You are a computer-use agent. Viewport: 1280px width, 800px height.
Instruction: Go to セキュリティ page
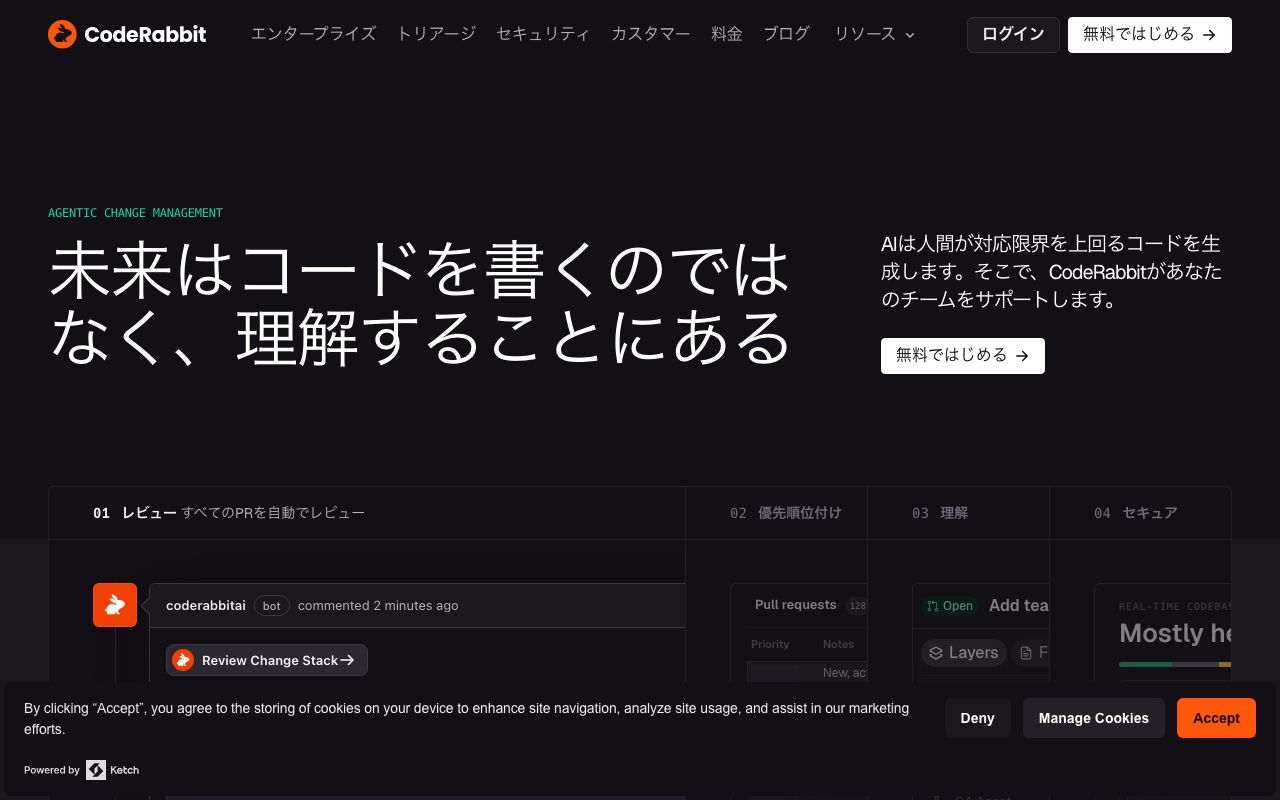tap(543, 34)
